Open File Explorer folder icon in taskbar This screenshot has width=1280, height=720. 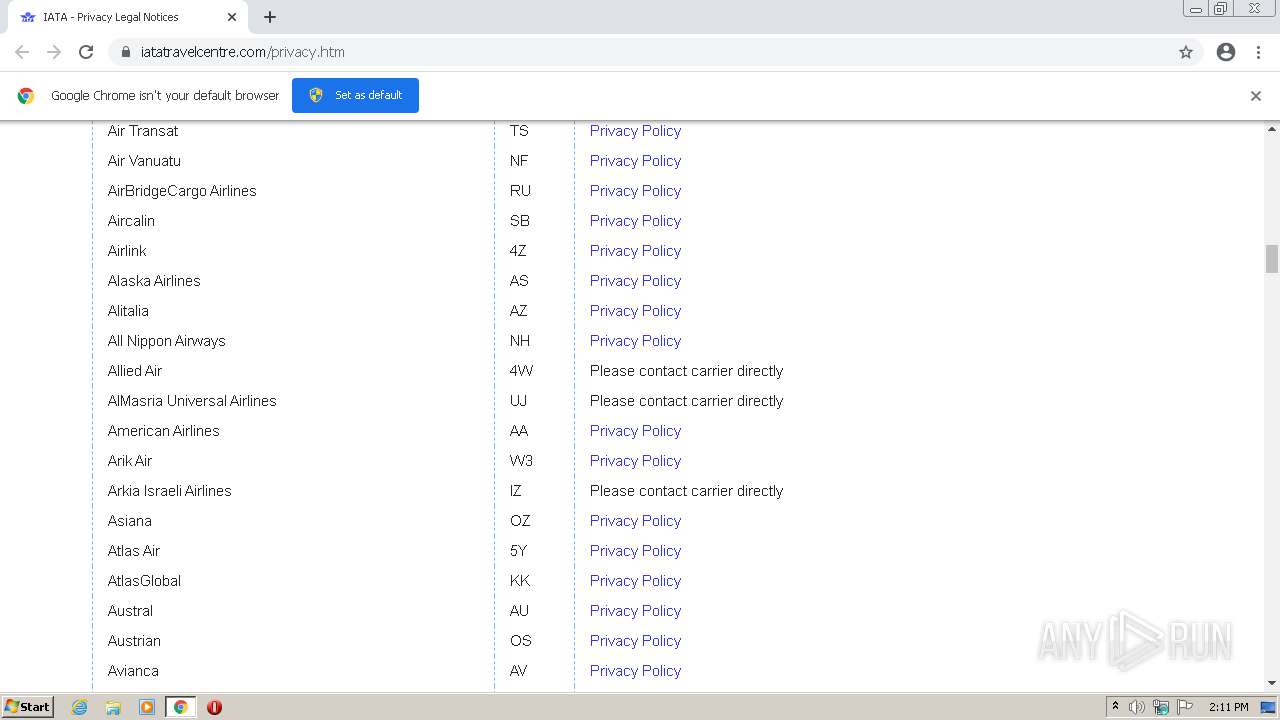click(x=113, y=707)
